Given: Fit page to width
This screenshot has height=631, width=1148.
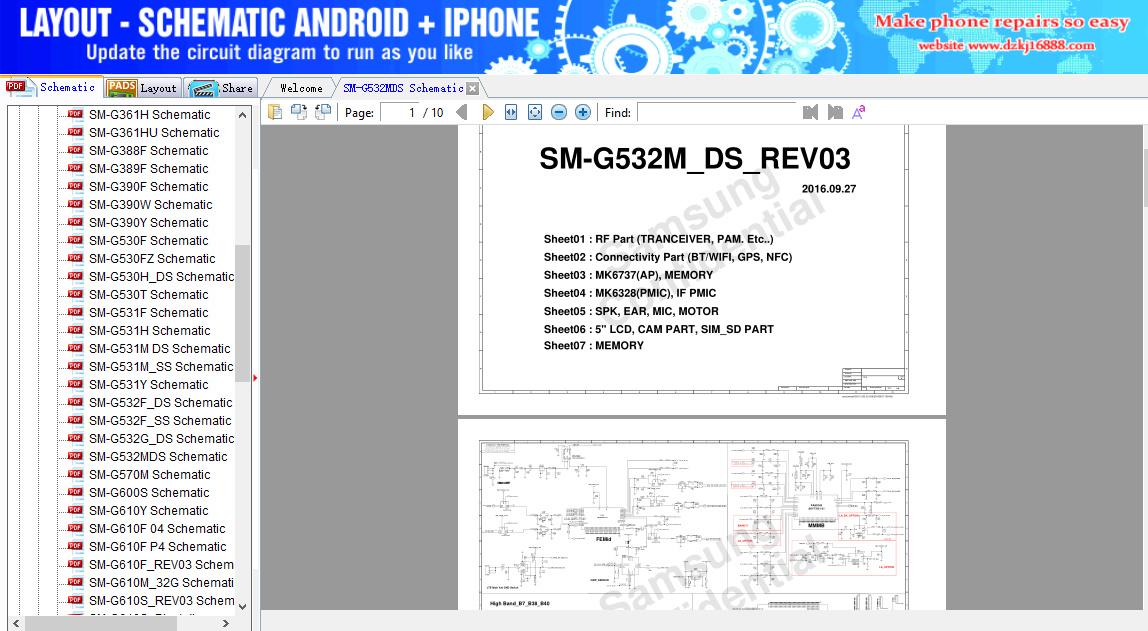Looking at the screenshot, I should click(x=511, y=112).
